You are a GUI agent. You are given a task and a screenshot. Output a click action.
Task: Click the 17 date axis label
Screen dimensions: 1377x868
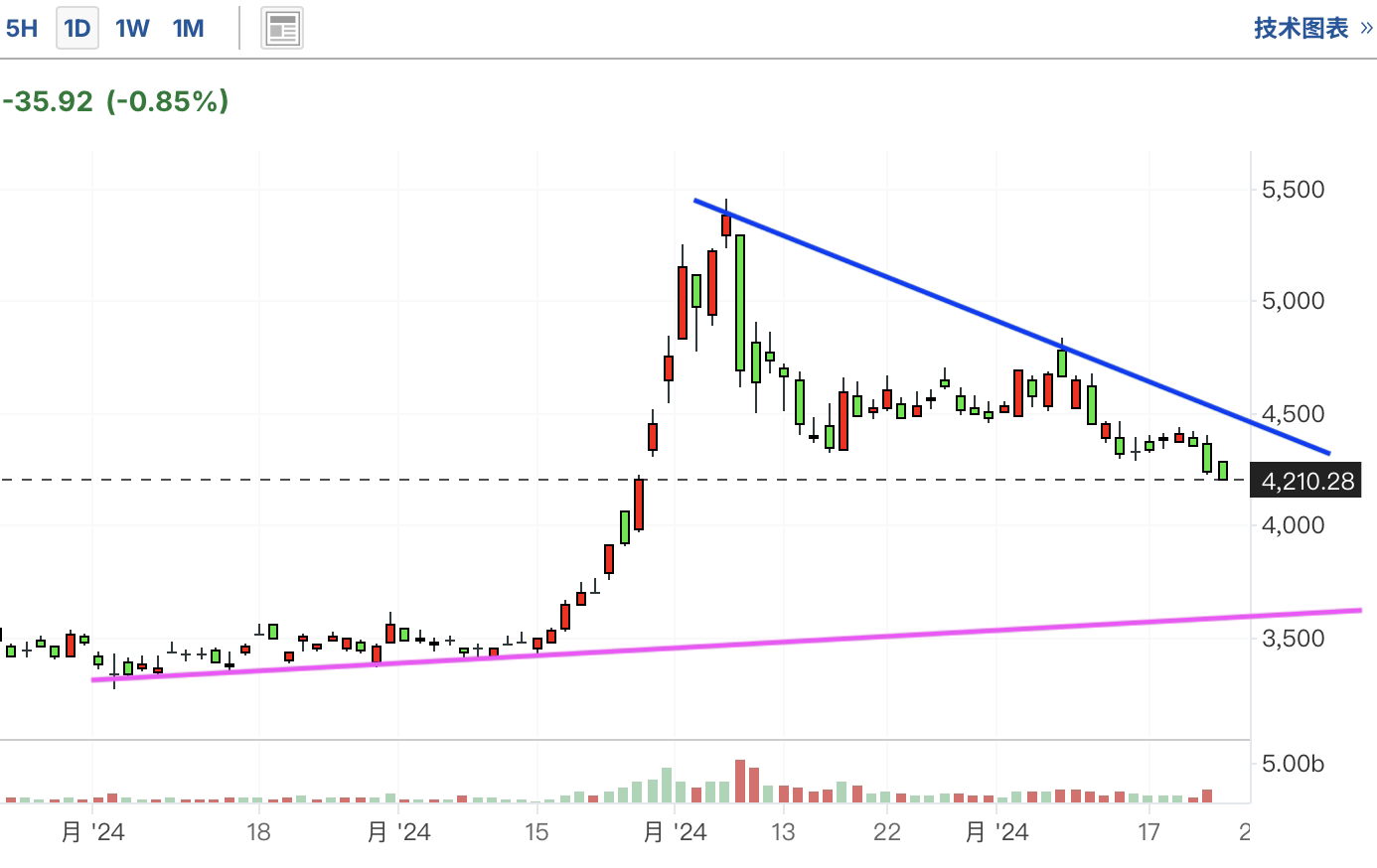(1148, 832)
